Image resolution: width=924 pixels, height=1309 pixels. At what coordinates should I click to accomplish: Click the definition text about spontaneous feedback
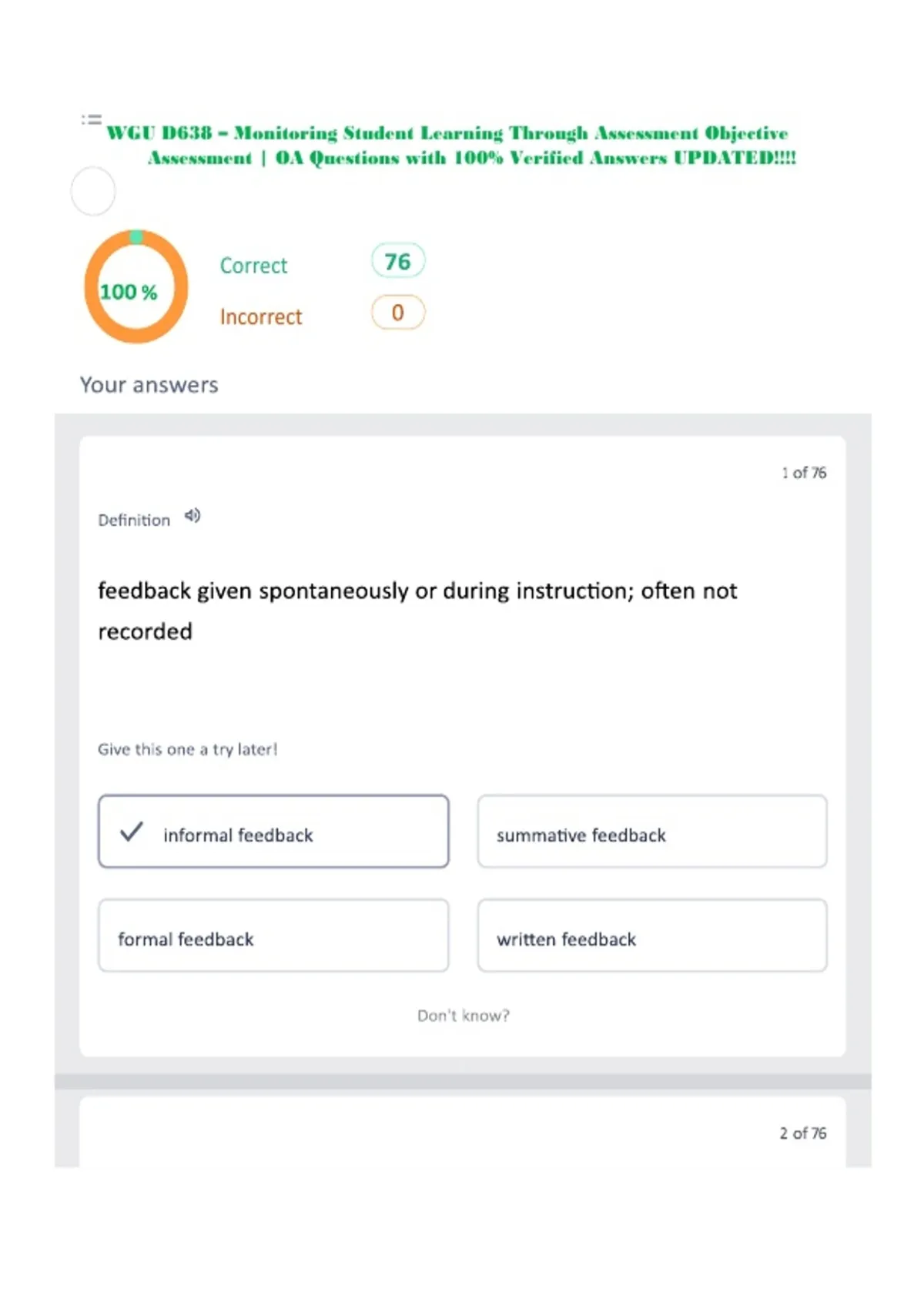coord(417,611)
